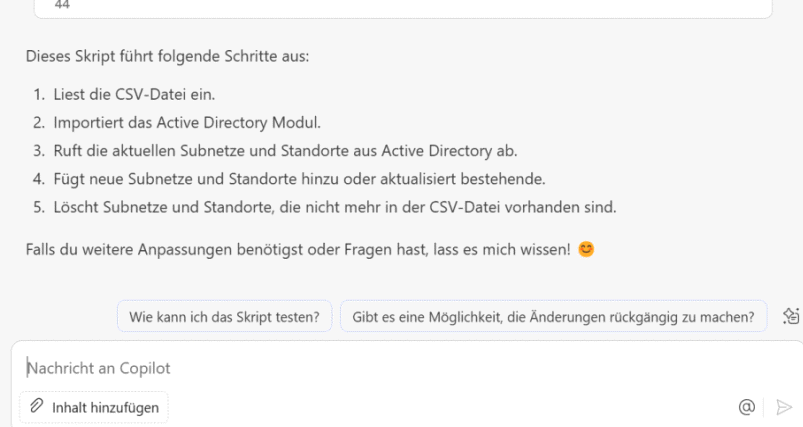Click line number 44 in the code block
The height and width of the screenshot is (427, 803).
pyautogui.click(x=62, y=5)
